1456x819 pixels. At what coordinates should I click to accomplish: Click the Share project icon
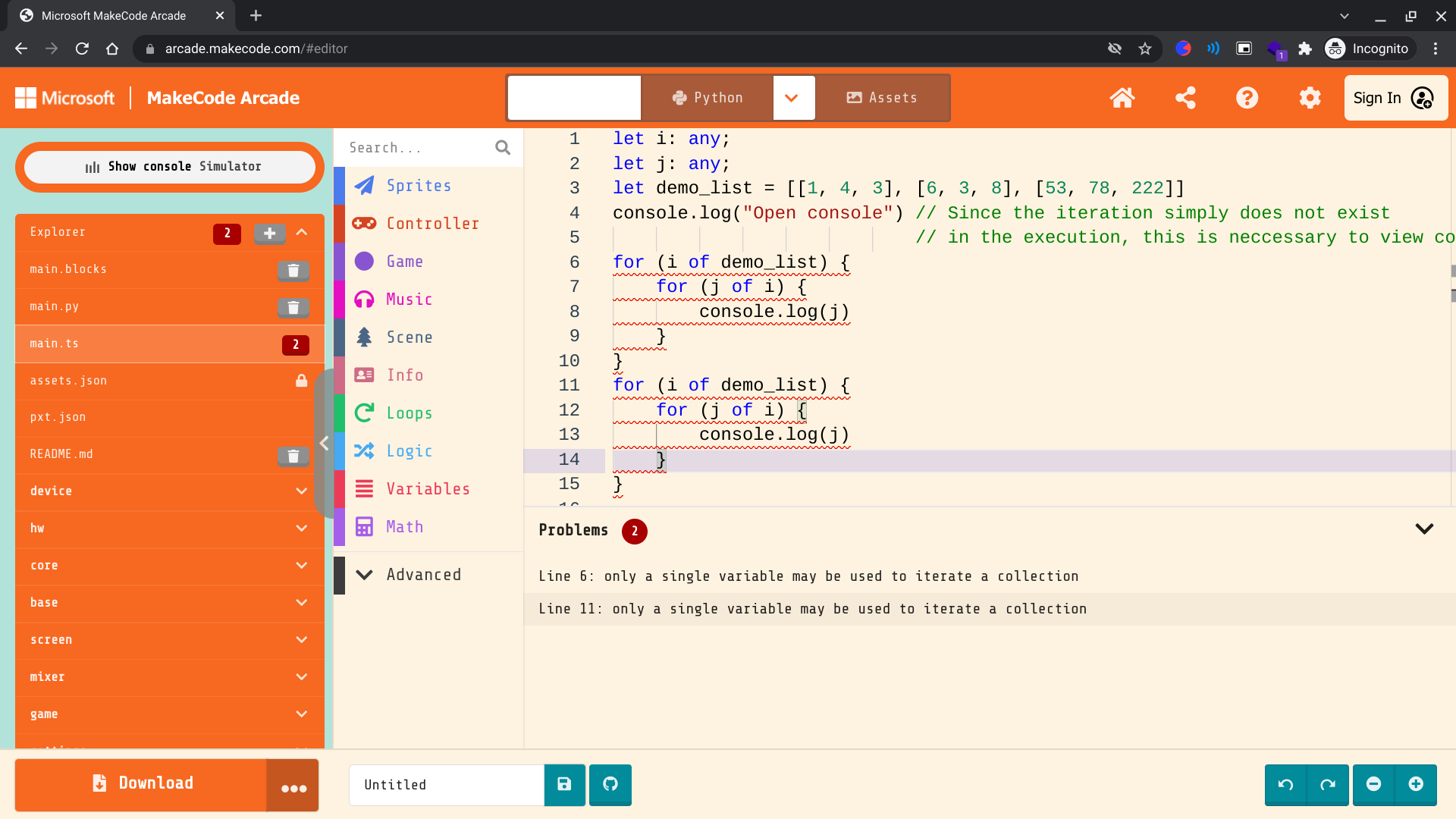(1185, 98)
